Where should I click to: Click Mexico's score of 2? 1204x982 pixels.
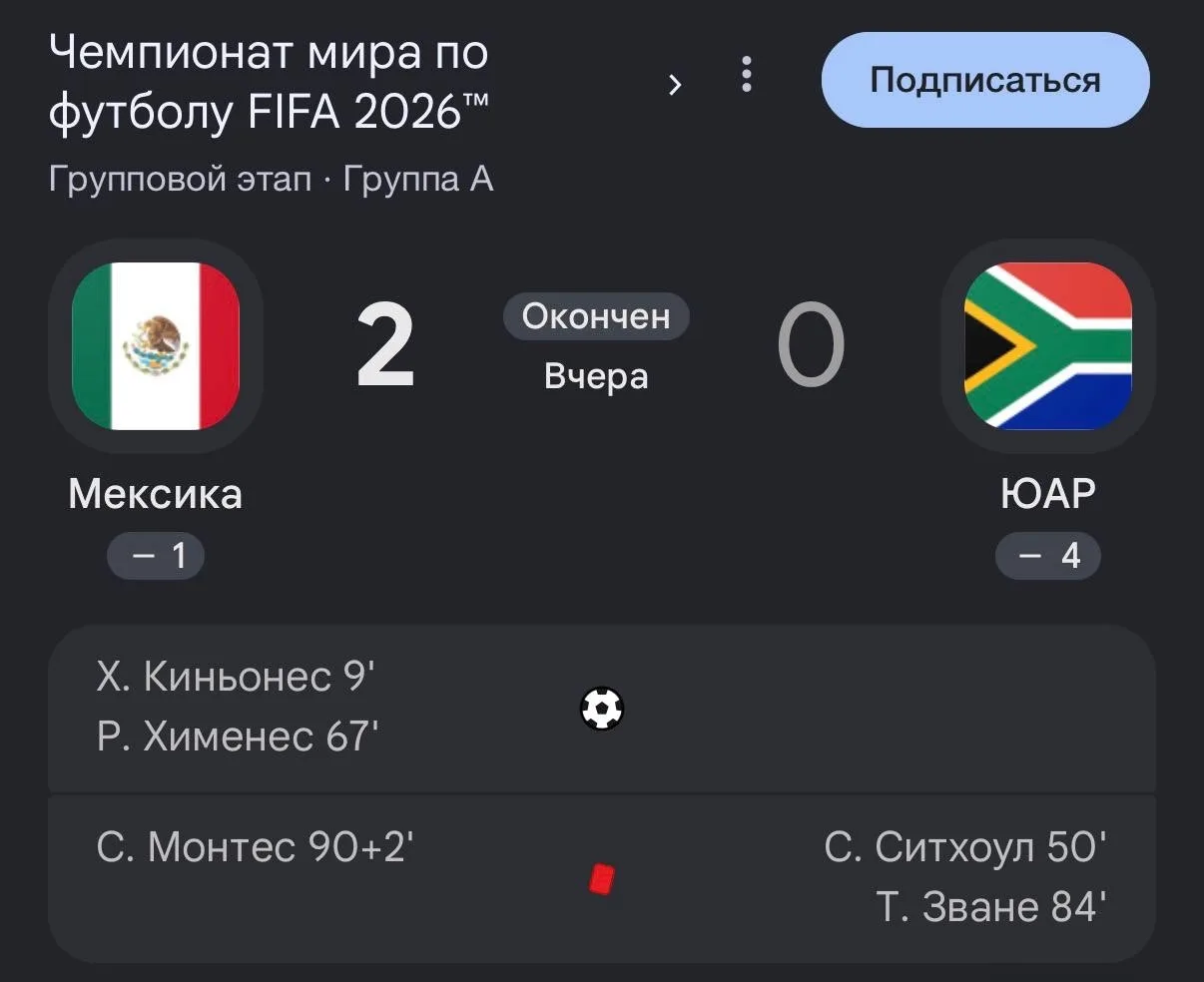[385, 347]
